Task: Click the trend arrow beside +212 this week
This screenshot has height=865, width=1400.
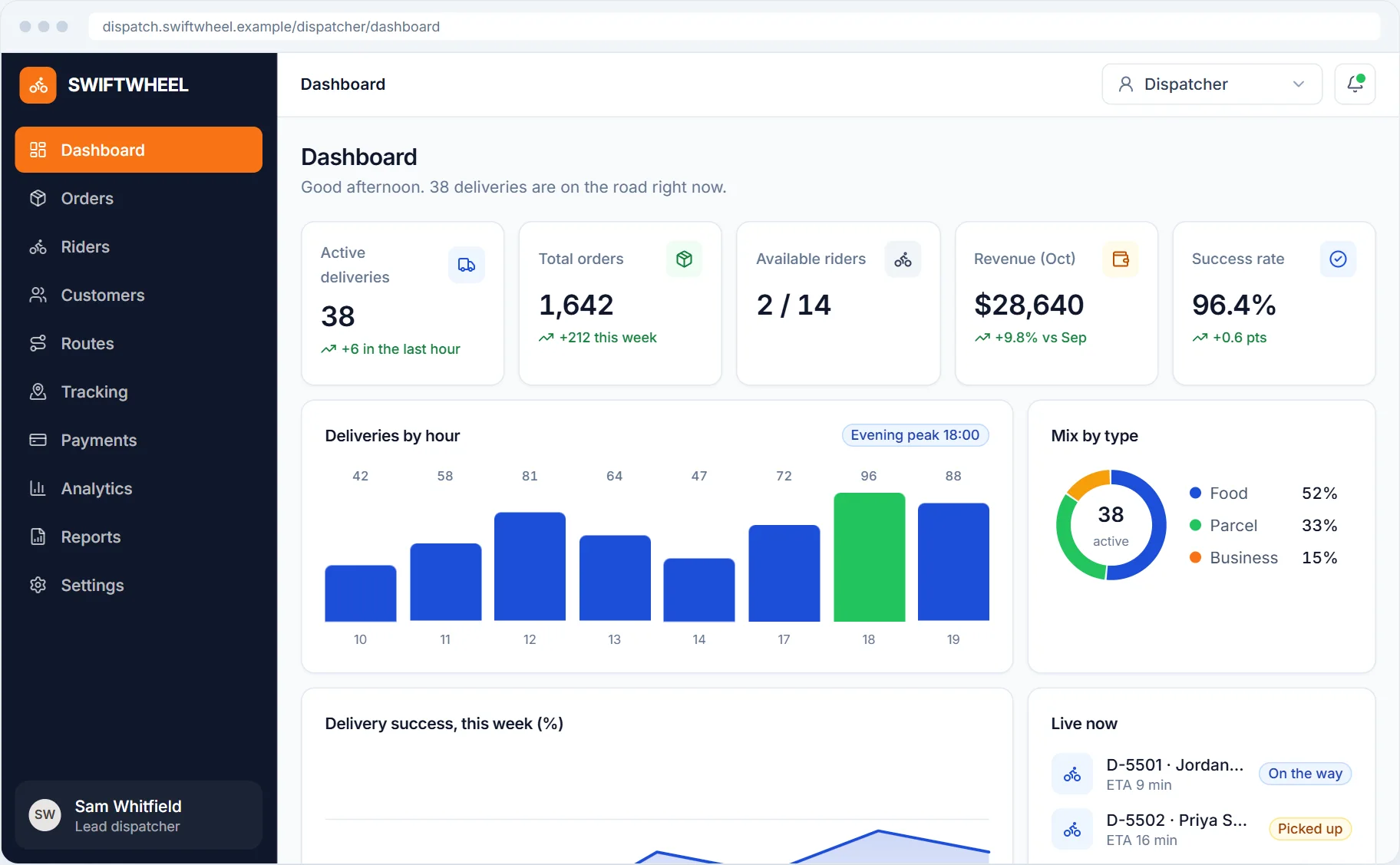Action: coord(546,338)
